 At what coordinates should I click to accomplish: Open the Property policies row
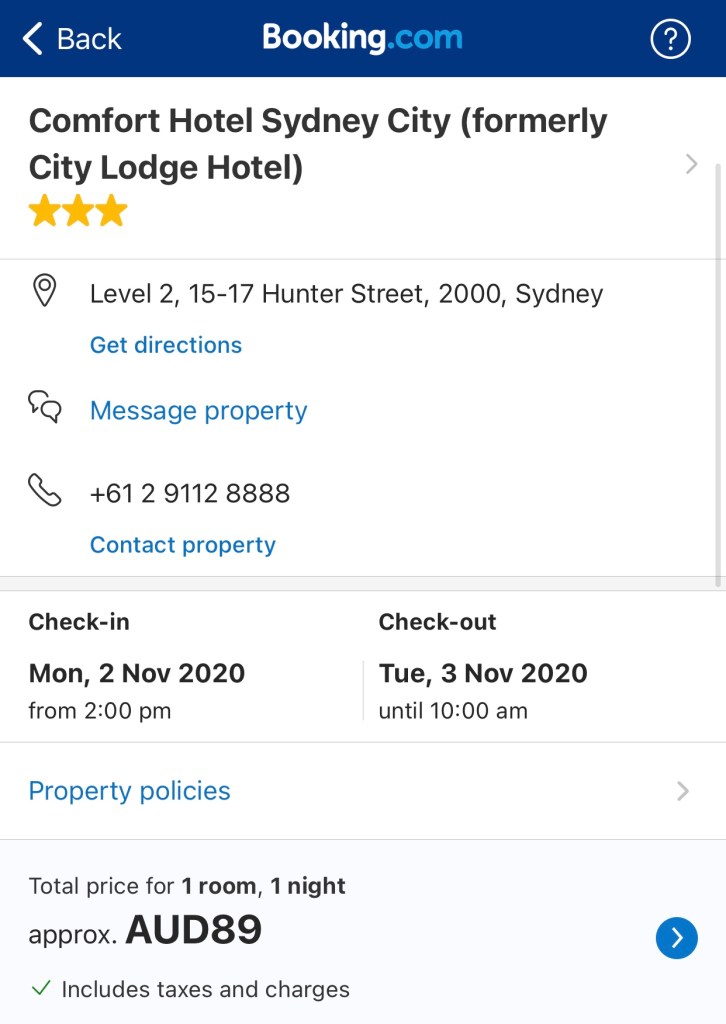tap(130, 791)
